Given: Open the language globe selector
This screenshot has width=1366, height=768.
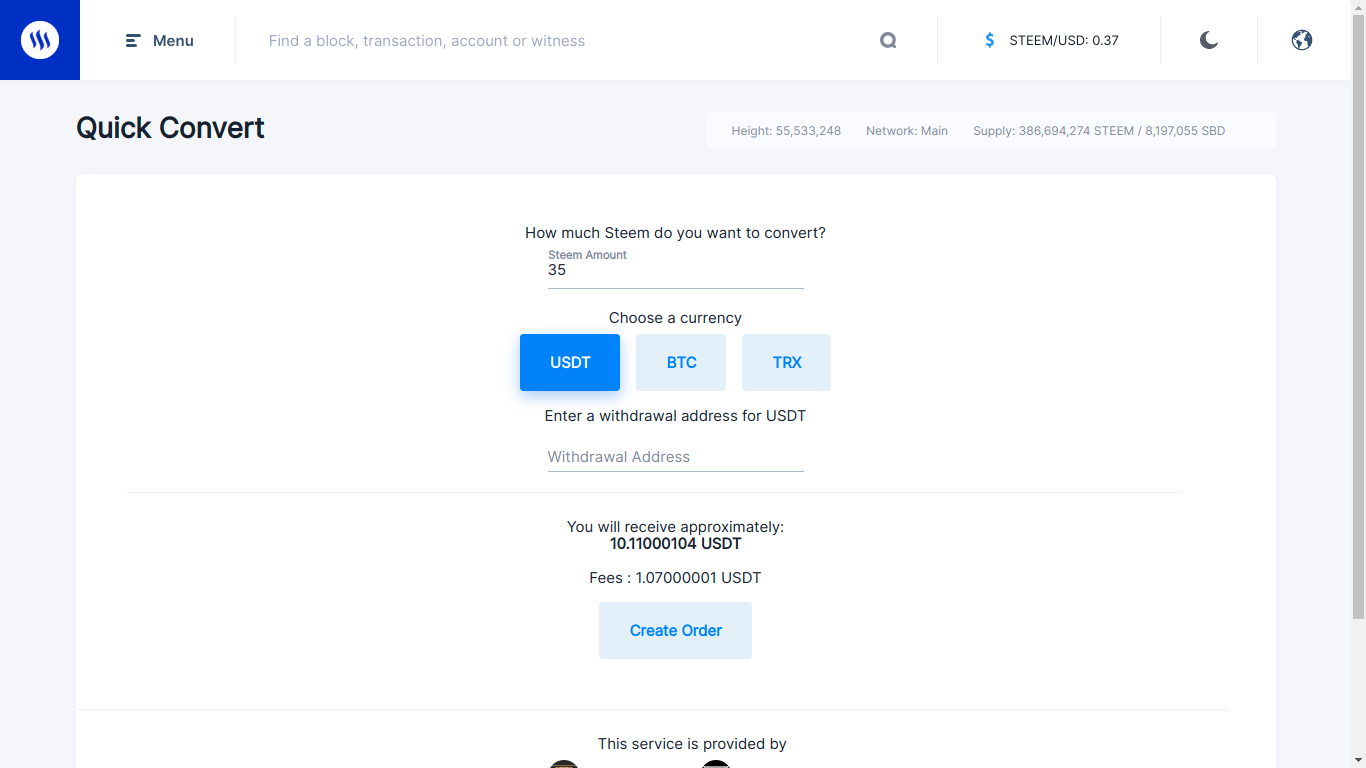Looking at the screenshot, I should (1302, 40).
